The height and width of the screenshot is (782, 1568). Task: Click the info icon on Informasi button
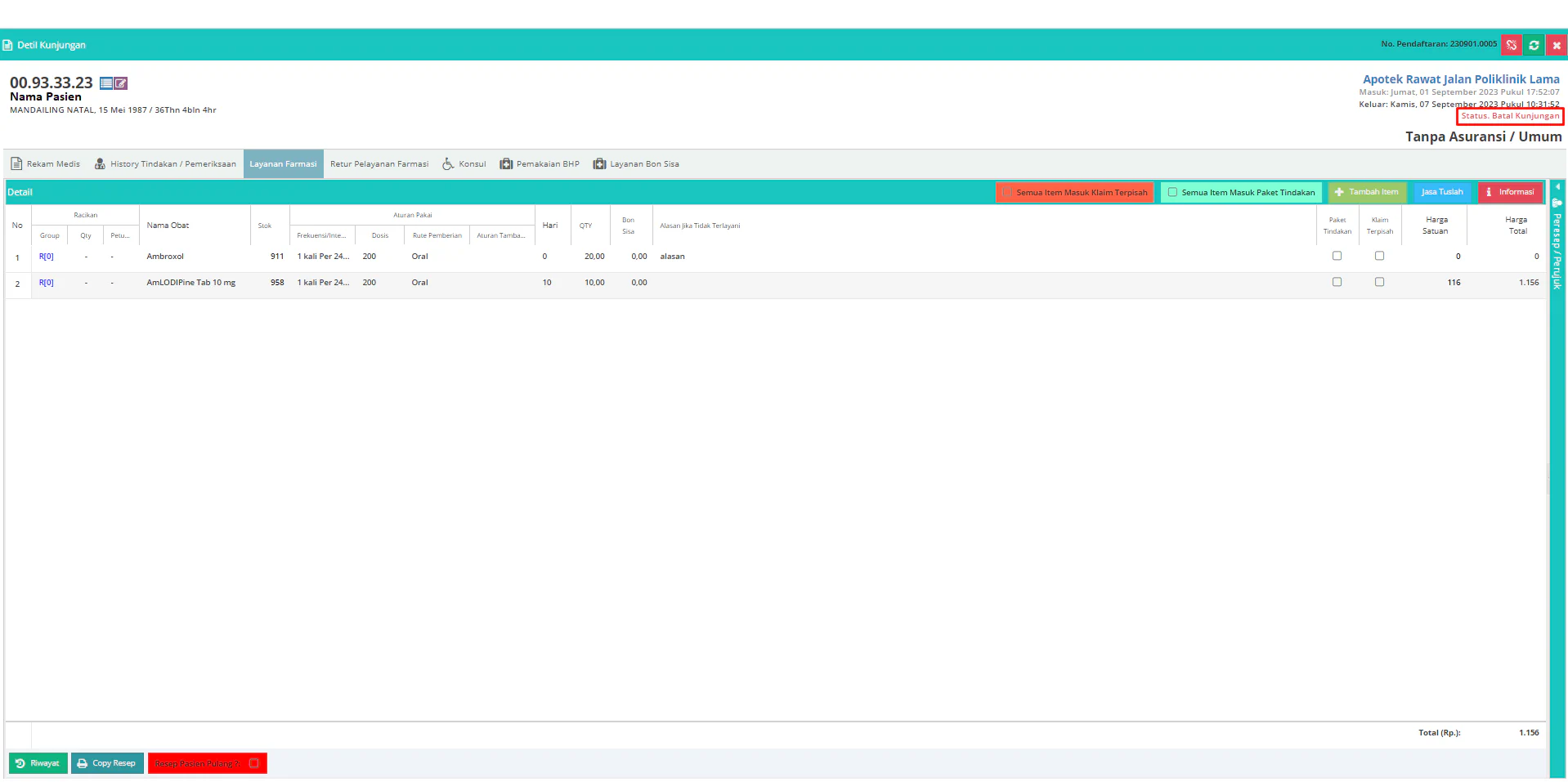(1489, 193)
